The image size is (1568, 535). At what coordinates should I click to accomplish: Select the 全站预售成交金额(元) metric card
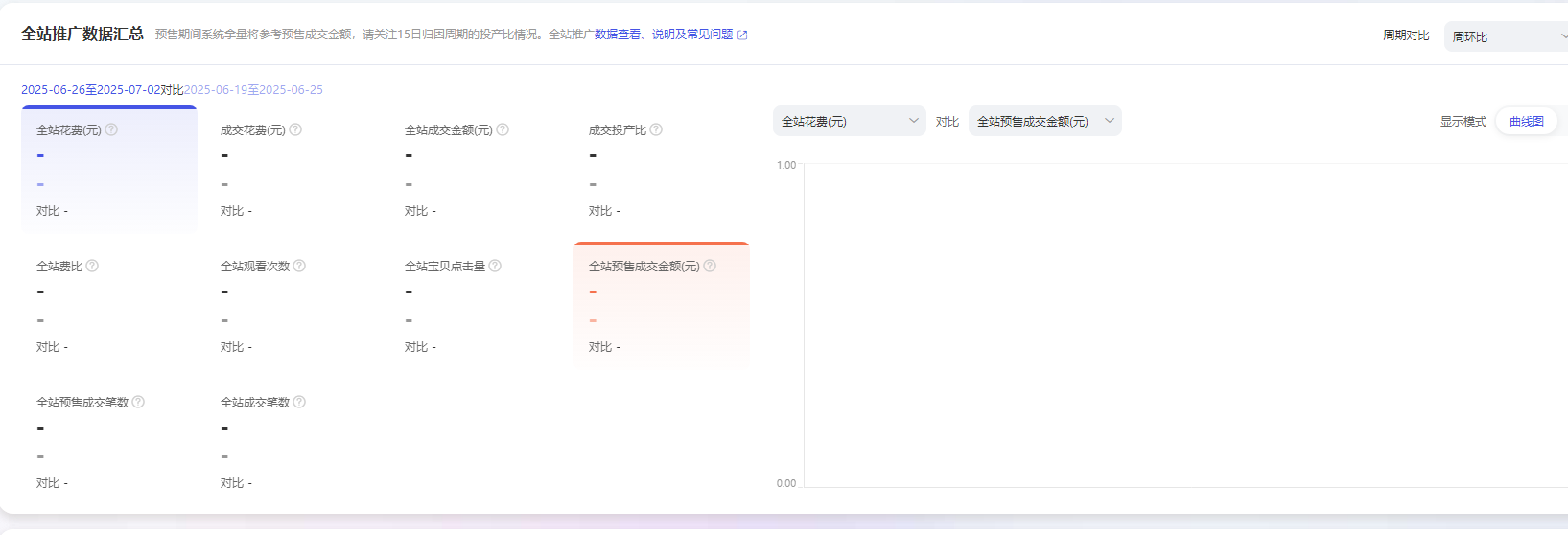[661, 306]
